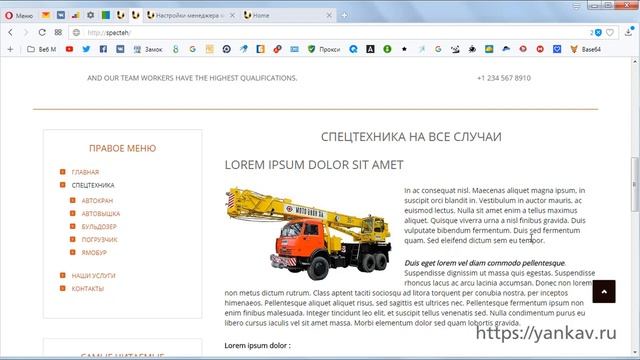
Task: Add page to bookmarks with heart icon
Action: (x=610, y=33)
